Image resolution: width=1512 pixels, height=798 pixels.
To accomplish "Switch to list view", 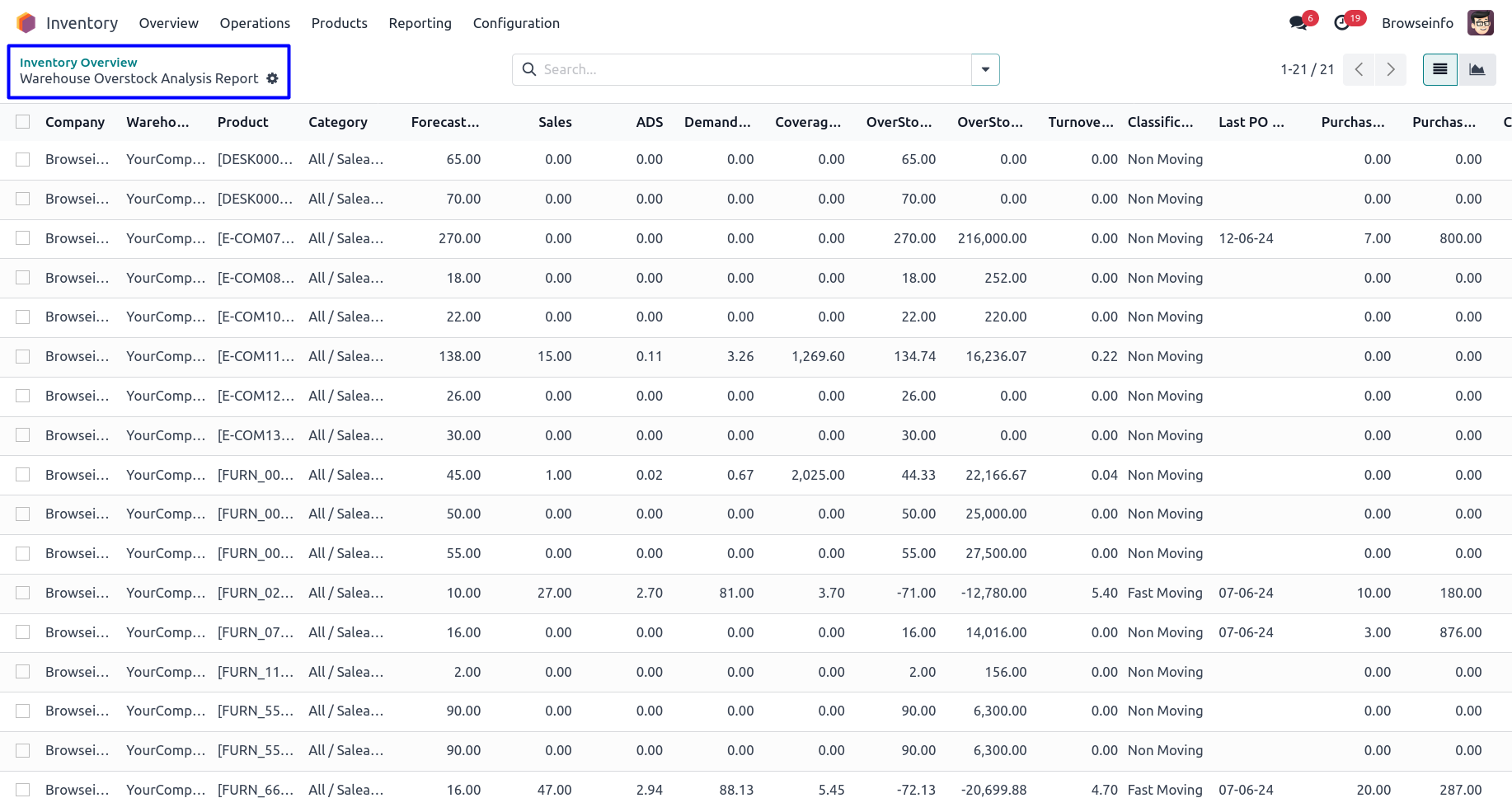I will click(x=1439, y=69).
